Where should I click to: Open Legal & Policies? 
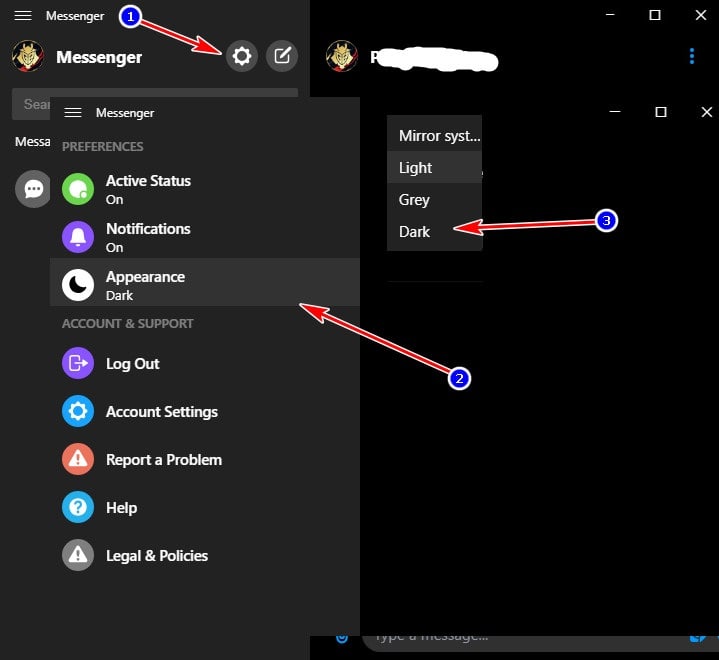pyautogui.click(x=205, y=555)
